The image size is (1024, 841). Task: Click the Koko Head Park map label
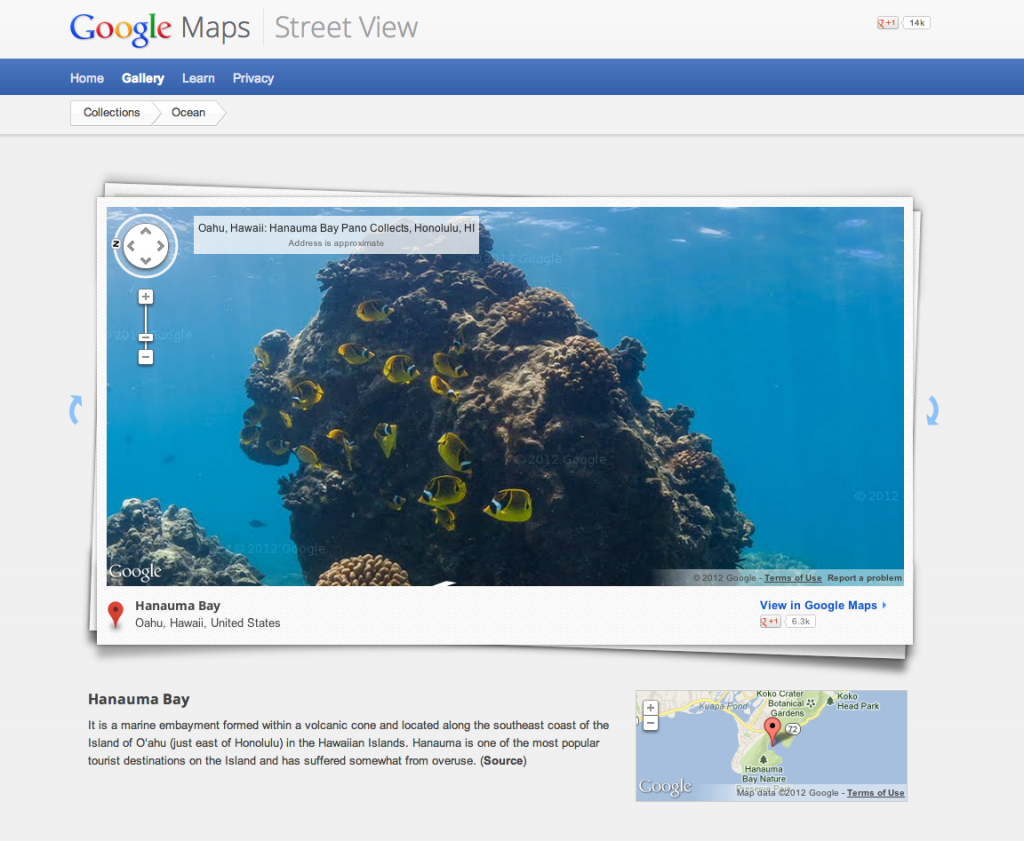point(858,701)
